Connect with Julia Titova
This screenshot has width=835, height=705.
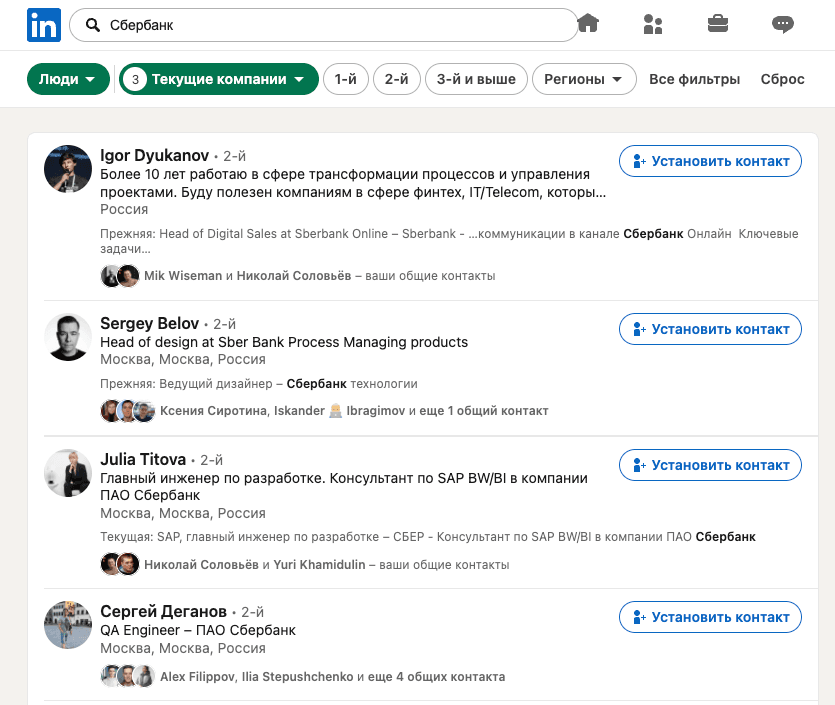click(710, 465)
